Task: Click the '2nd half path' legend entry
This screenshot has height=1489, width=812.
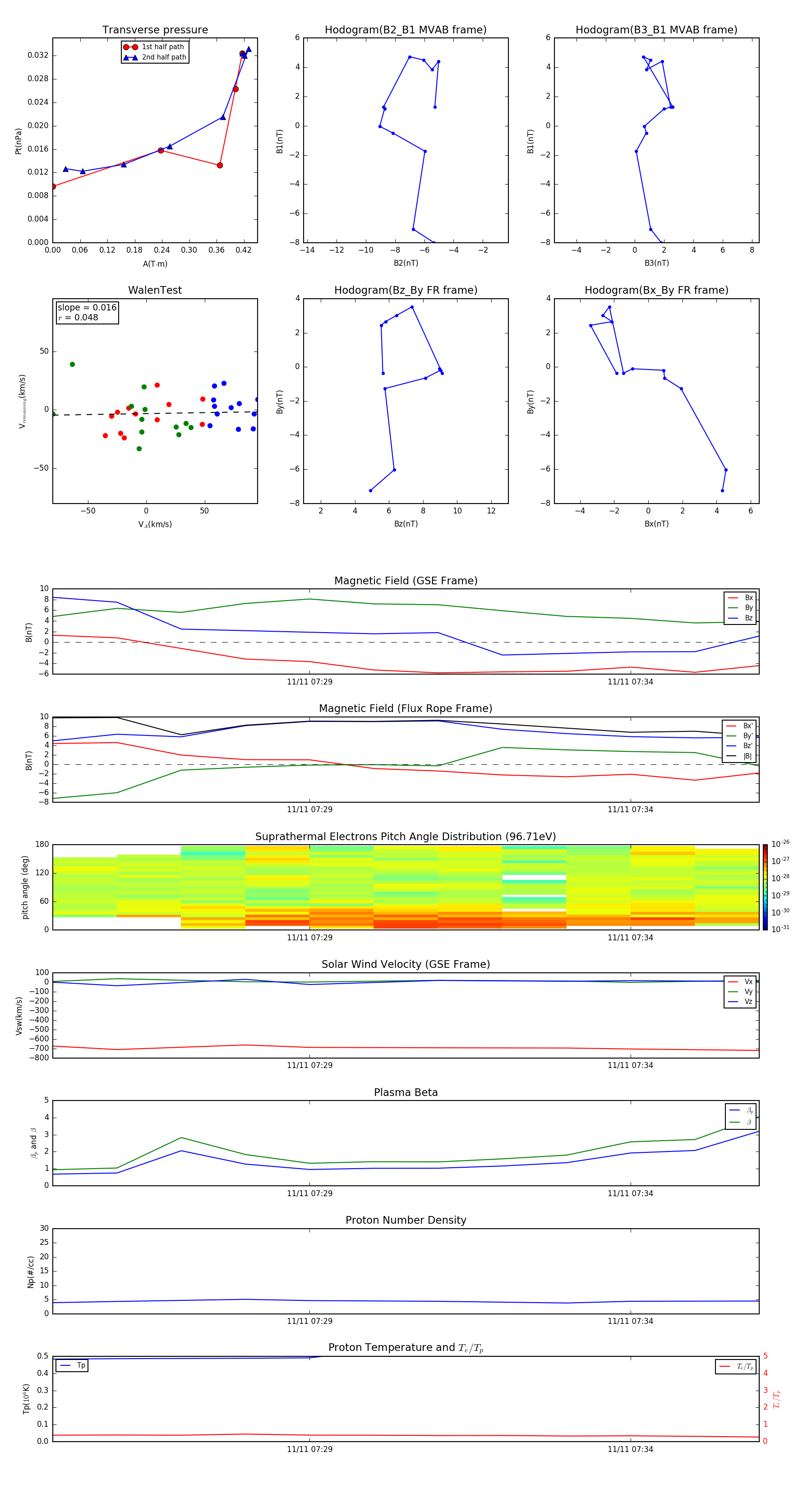Action: (155, 57)
